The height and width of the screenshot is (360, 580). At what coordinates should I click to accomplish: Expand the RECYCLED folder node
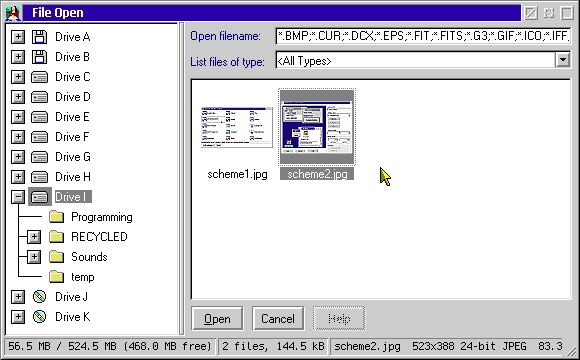[34, 237]
